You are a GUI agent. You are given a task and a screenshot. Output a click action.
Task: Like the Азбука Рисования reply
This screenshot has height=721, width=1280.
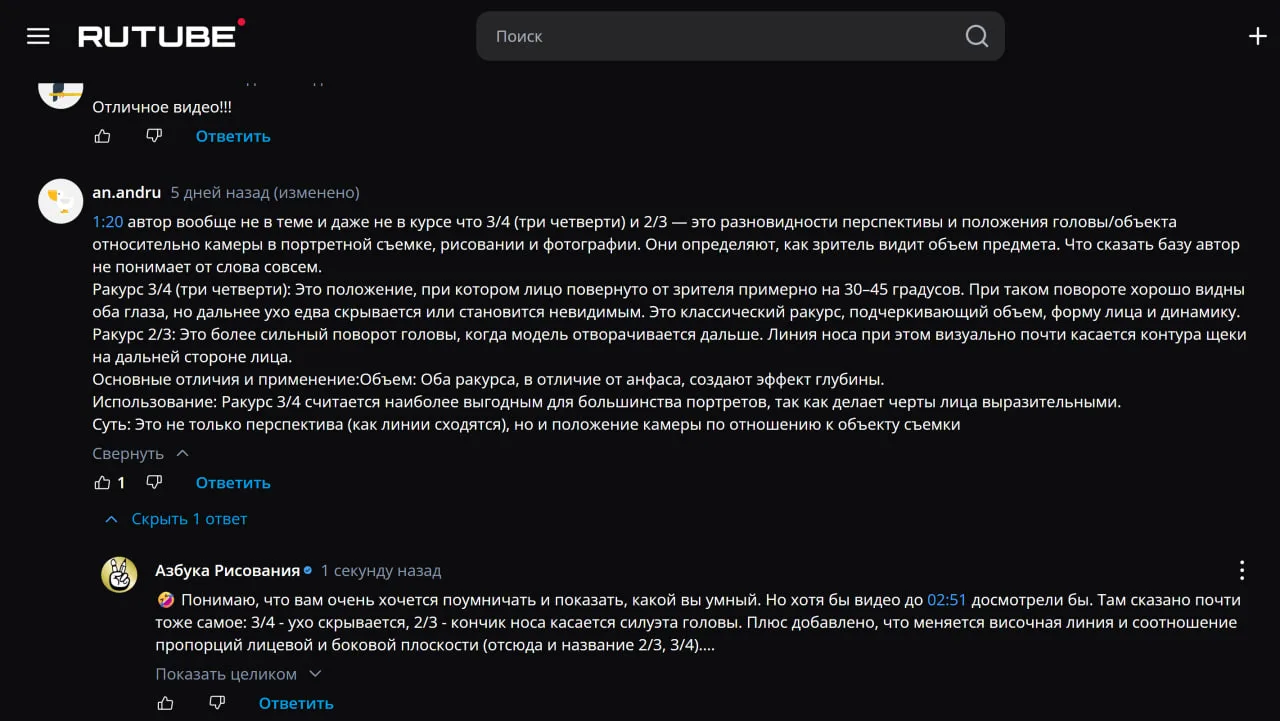[x=165, y=704]
